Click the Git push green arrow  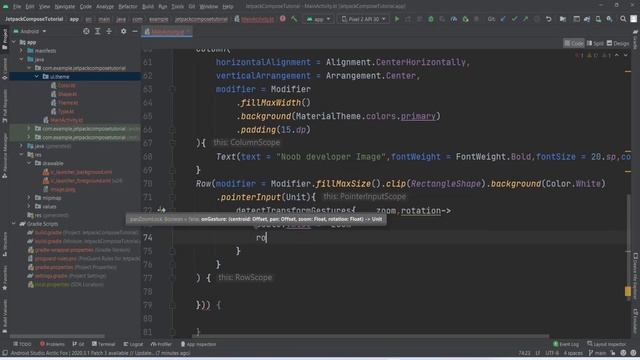coord(525,19)
